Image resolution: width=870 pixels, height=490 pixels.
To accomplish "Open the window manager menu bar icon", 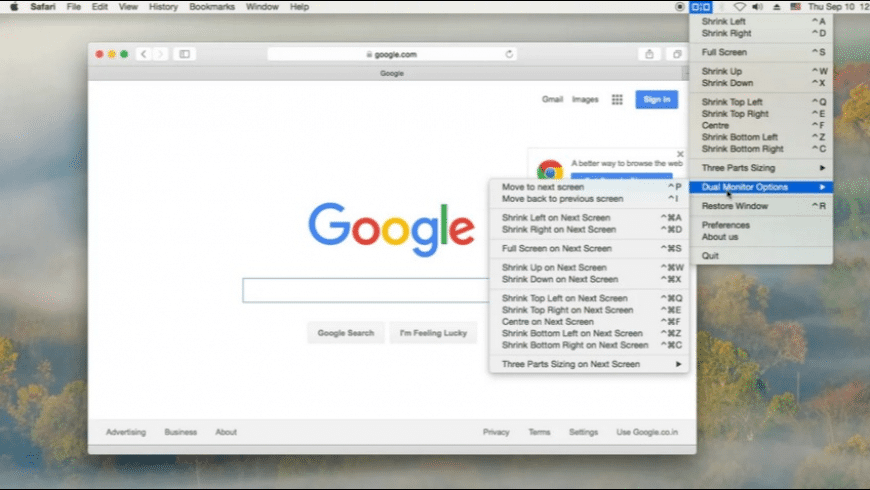I will click(701, 7).
